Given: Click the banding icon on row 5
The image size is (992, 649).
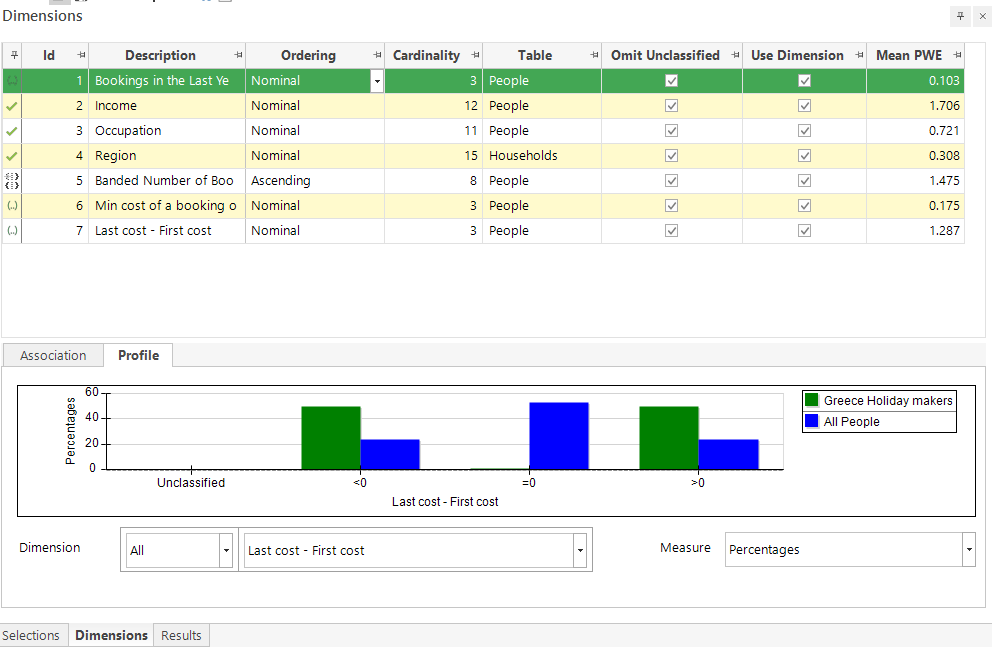Looking at the screenshot, I should (x=12, y=181).
